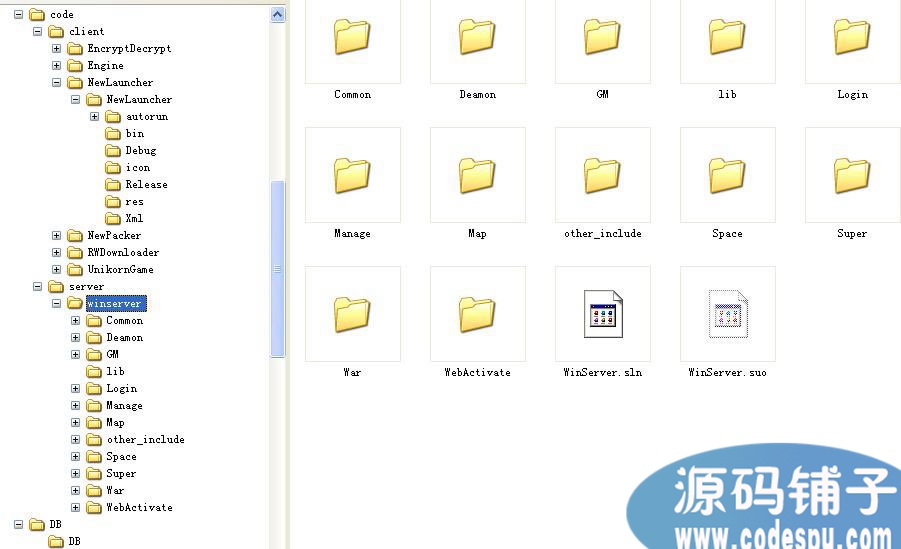Collapse the code tree node
Image resolution: width=901 pixels, height=549 pixels.
(x=18, y=14)
